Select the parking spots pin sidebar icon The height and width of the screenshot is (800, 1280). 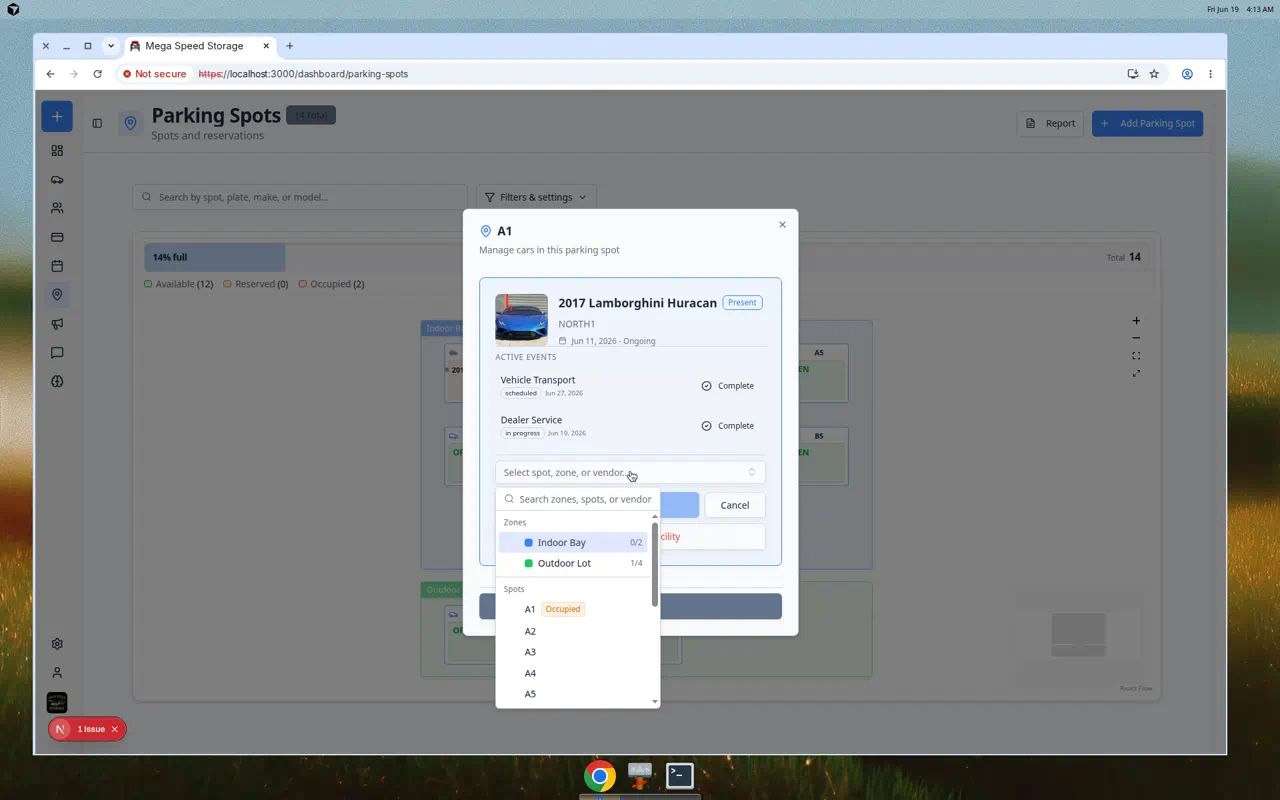(57, 295)
